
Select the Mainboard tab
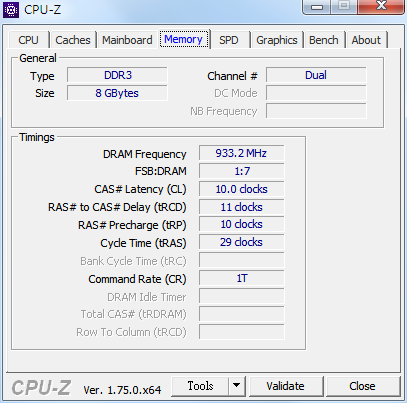tap(127, 40)
